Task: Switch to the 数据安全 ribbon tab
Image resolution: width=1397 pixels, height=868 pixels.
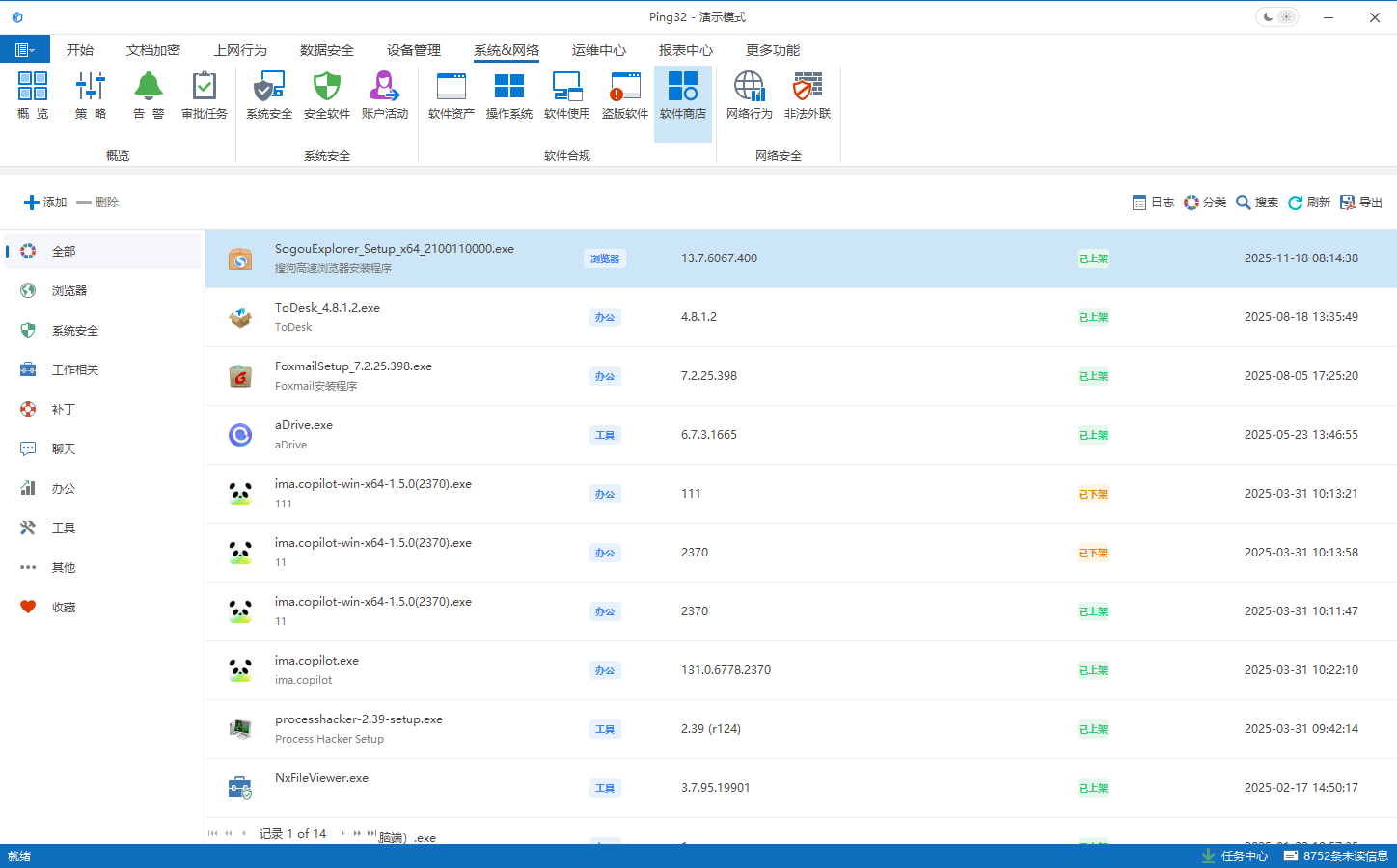Action: coord(326,50)
